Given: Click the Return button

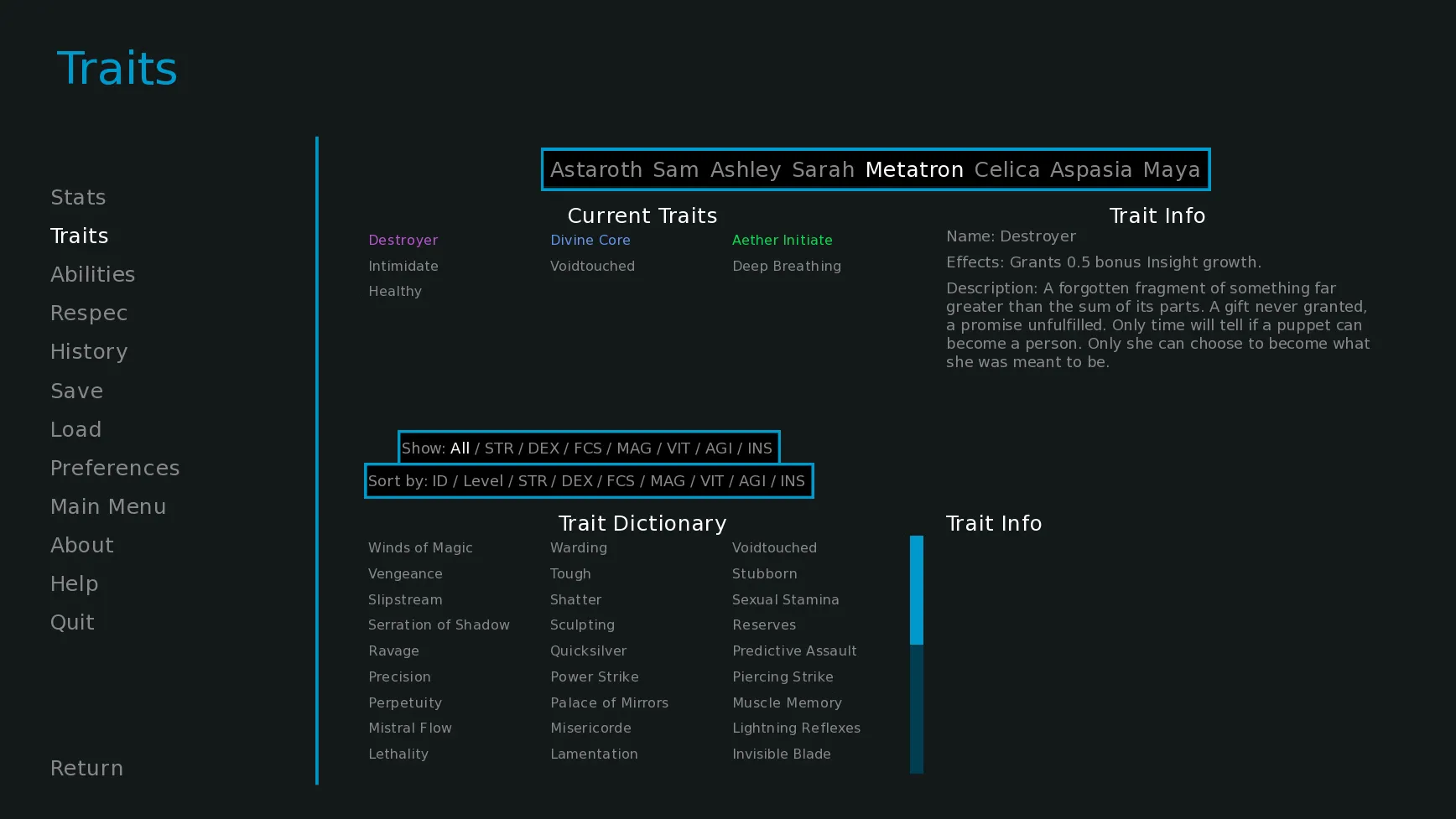Looking at the screenshot, I should point(86,768).
